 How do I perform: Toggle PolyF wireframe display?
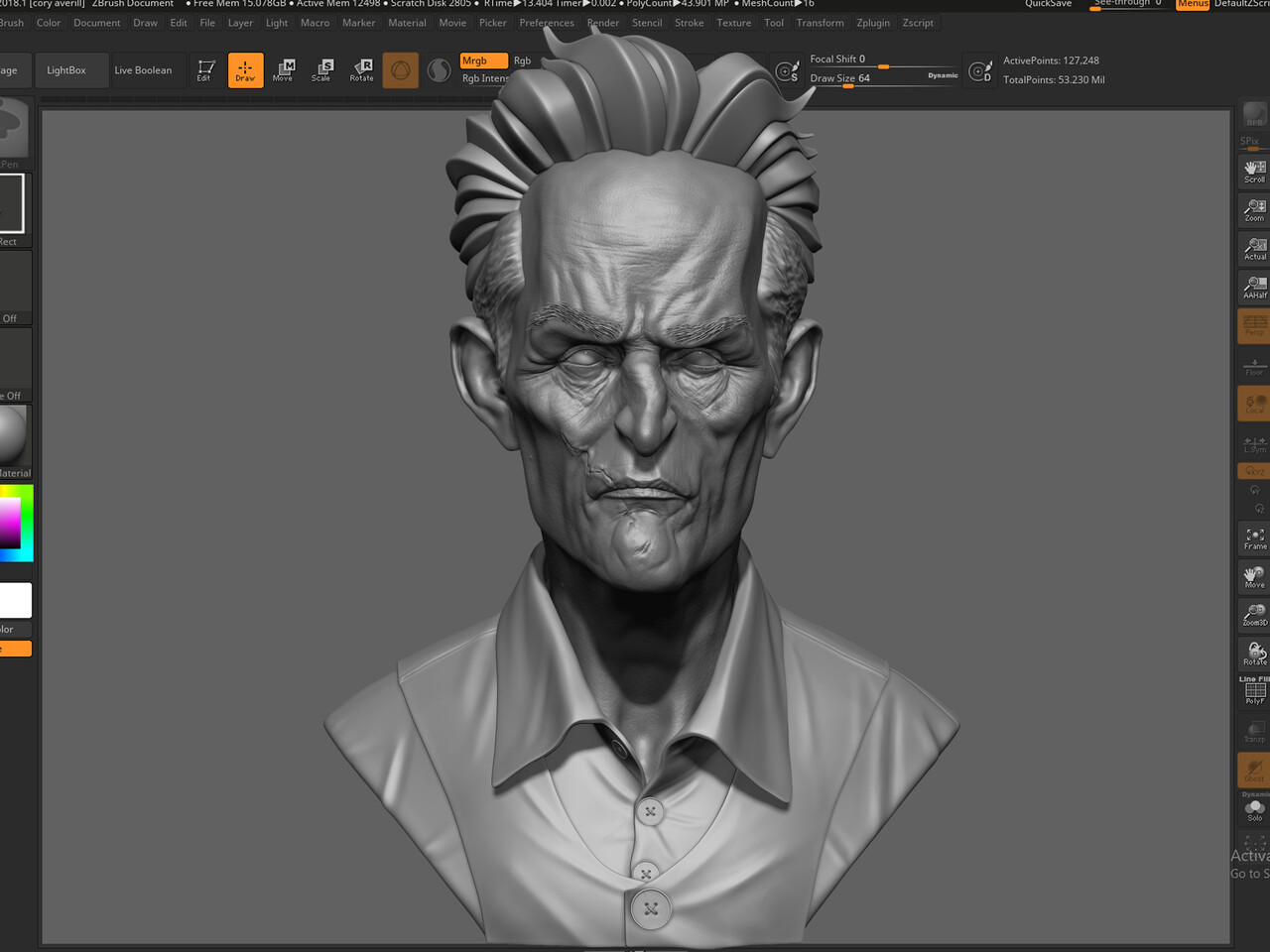(x=1254, y=692)
